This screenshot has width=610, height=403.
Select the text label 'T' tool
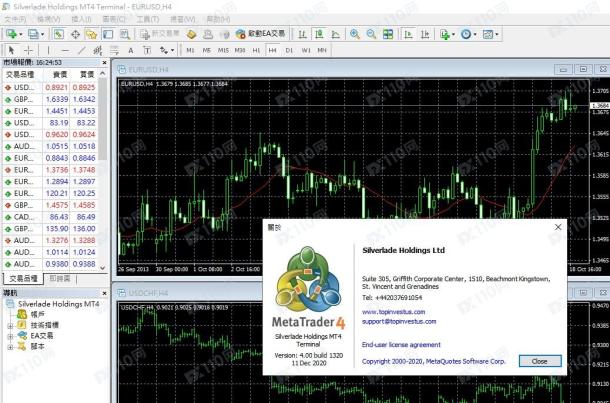point(147,50)
